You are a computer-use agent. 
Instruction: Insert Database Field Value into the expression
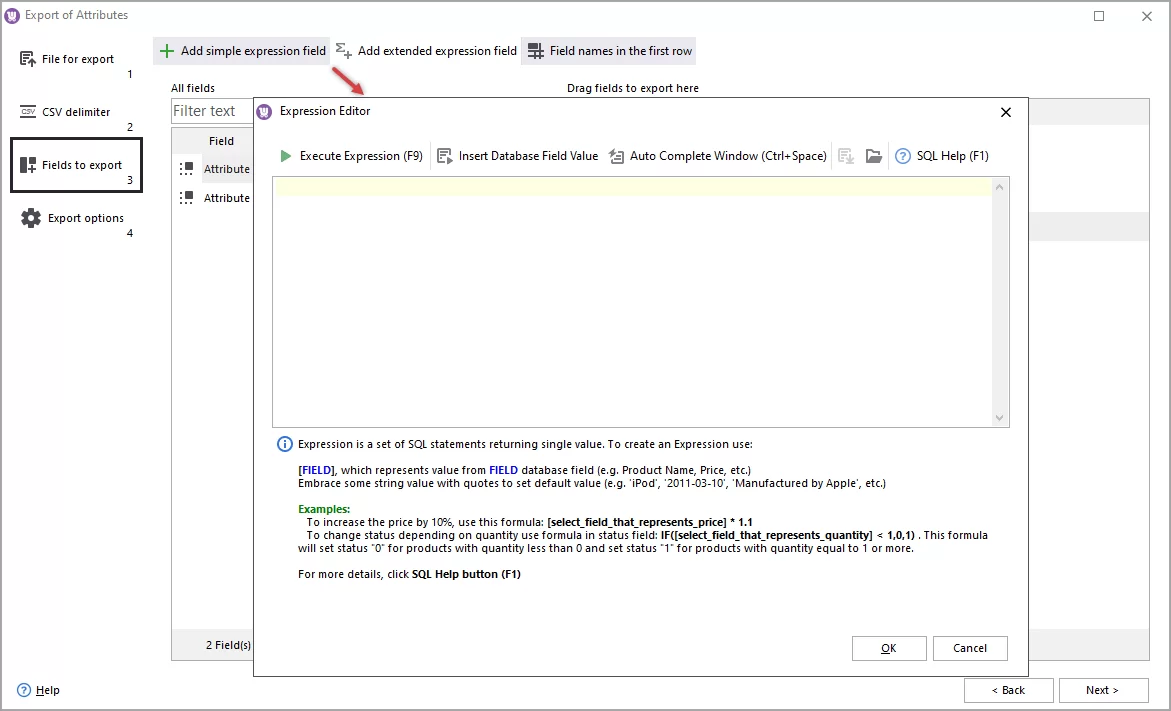(517, 156)
